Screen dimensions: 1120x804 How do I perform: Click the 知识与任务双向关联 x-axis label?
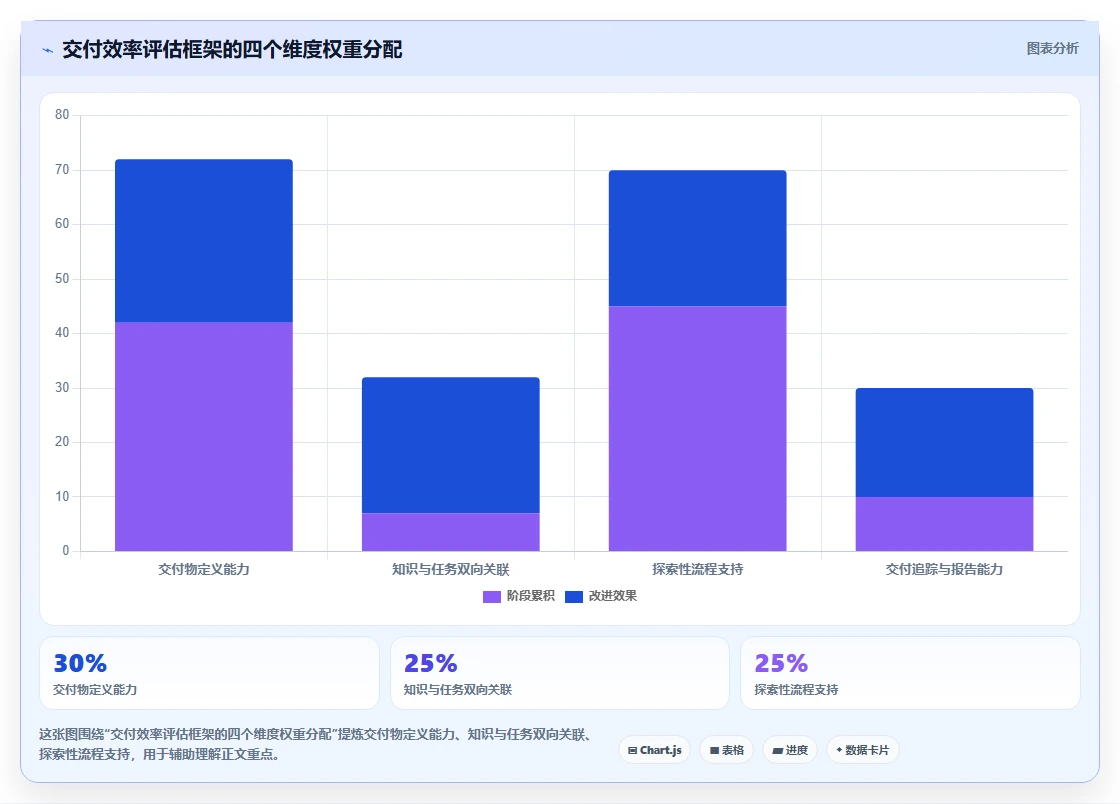point(451,569)
